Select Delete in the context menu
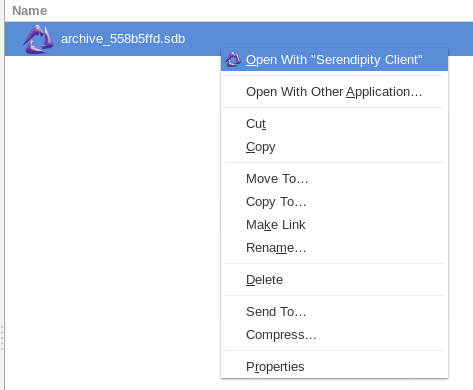This screenshot has width=473, height=390. point(334,280)
